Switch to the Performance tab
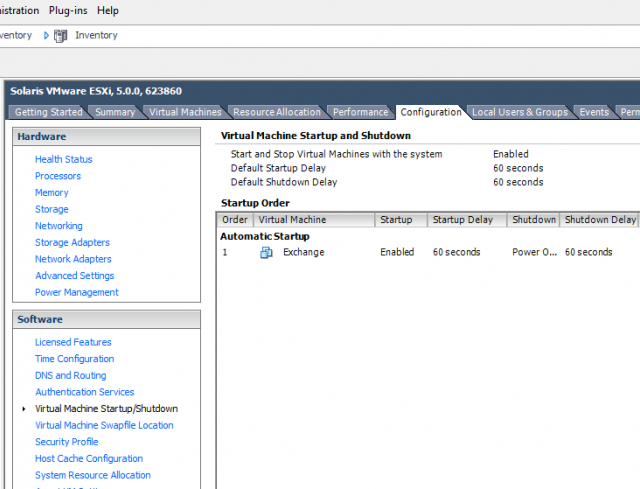 360,112
